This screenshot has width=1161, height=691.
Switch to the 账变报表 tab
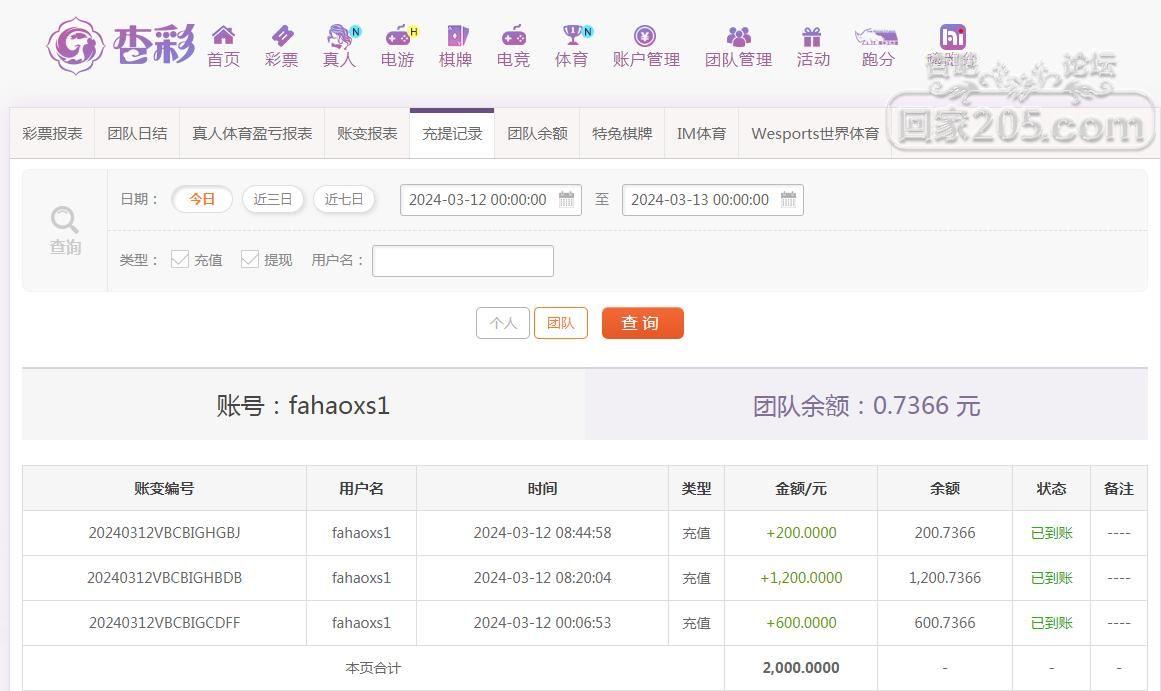click(367, 133)
